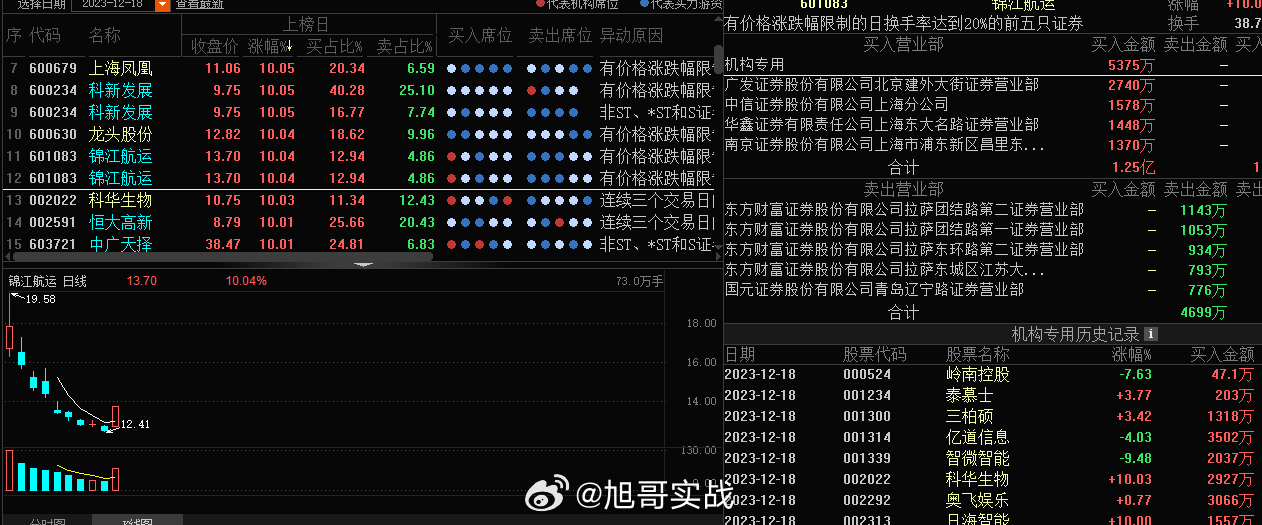Image resolution: width=1262 pixels, height=525 pixels.
Task: Click the 查看最新 link
Action: (x=199, y=4)
